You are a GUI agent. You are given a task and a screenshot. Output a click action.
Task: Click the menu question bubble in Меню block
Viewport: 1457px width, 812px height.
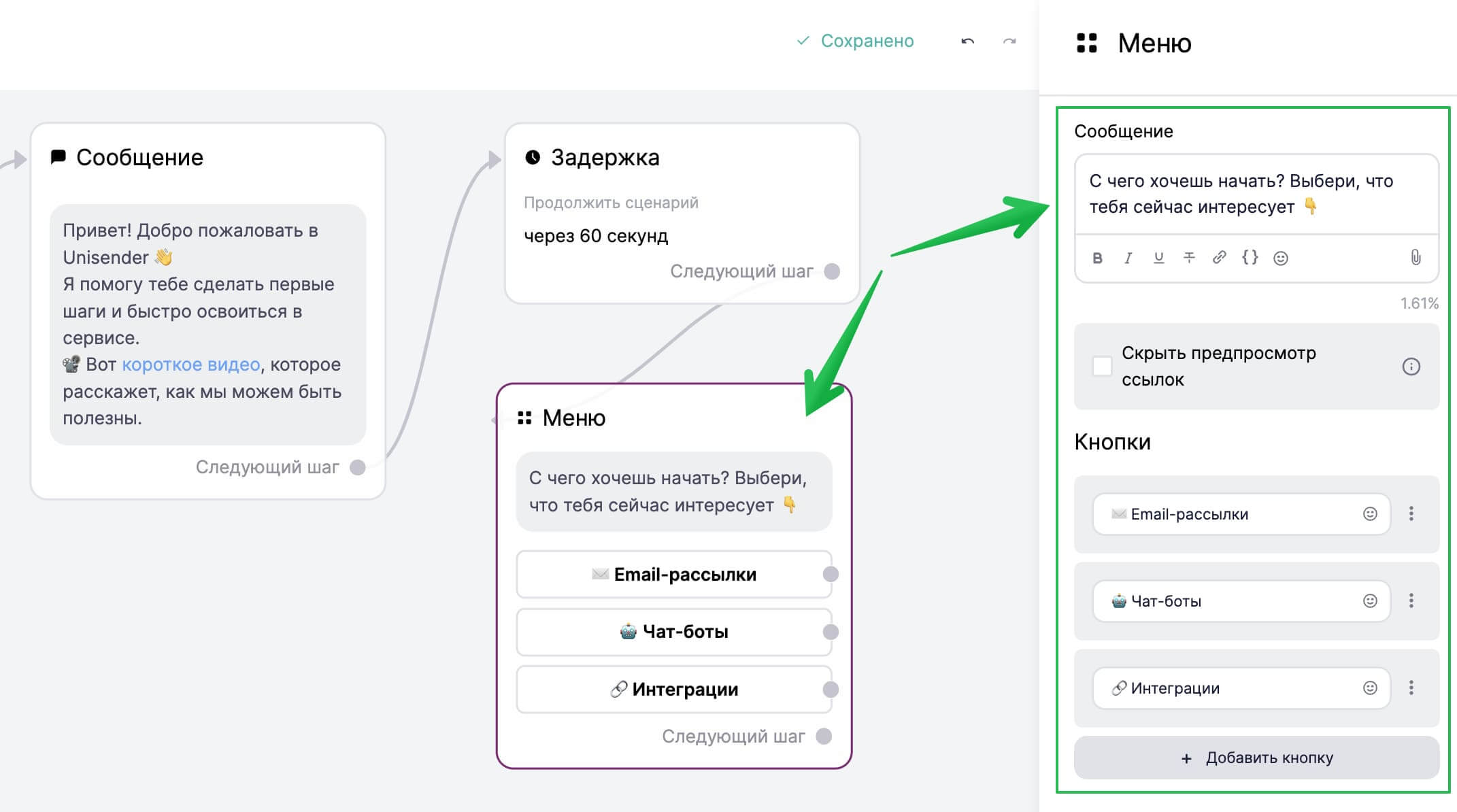673,492
